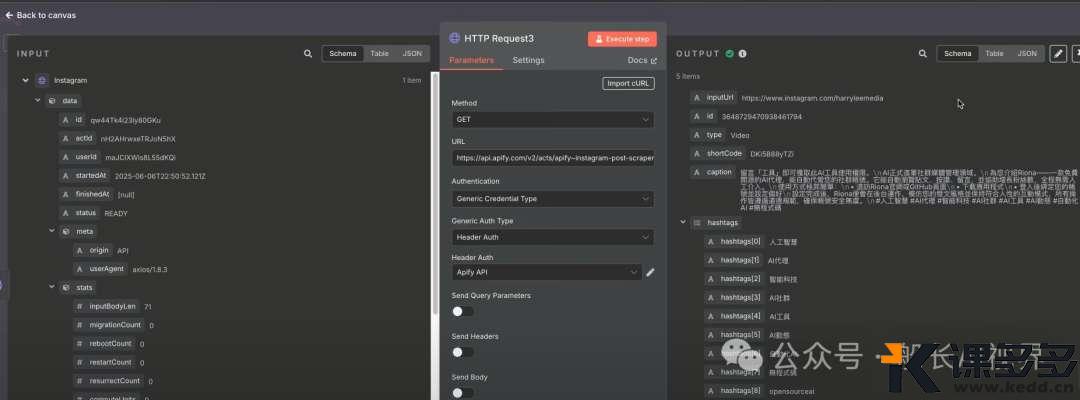Click the edit output pencil icon

point(1058,54)
